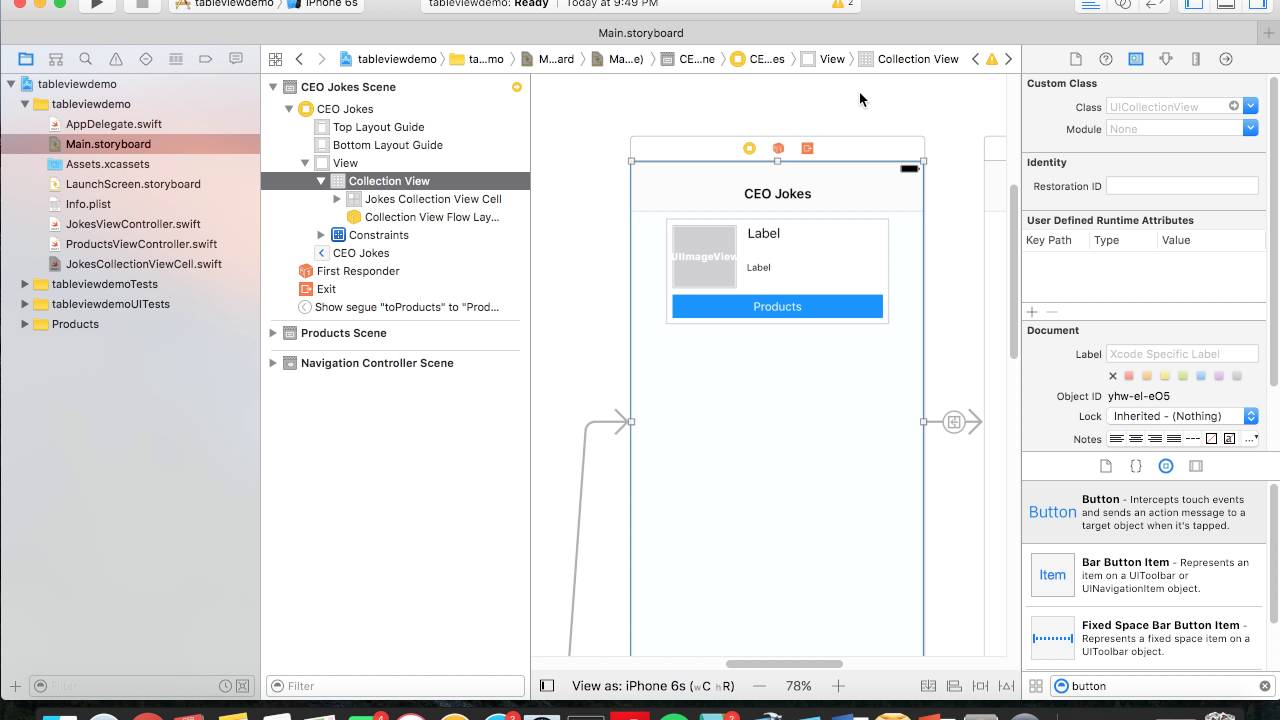Show the File inspector
This screenshot has height=720, width=1280.
click(x=1076, y=59)
